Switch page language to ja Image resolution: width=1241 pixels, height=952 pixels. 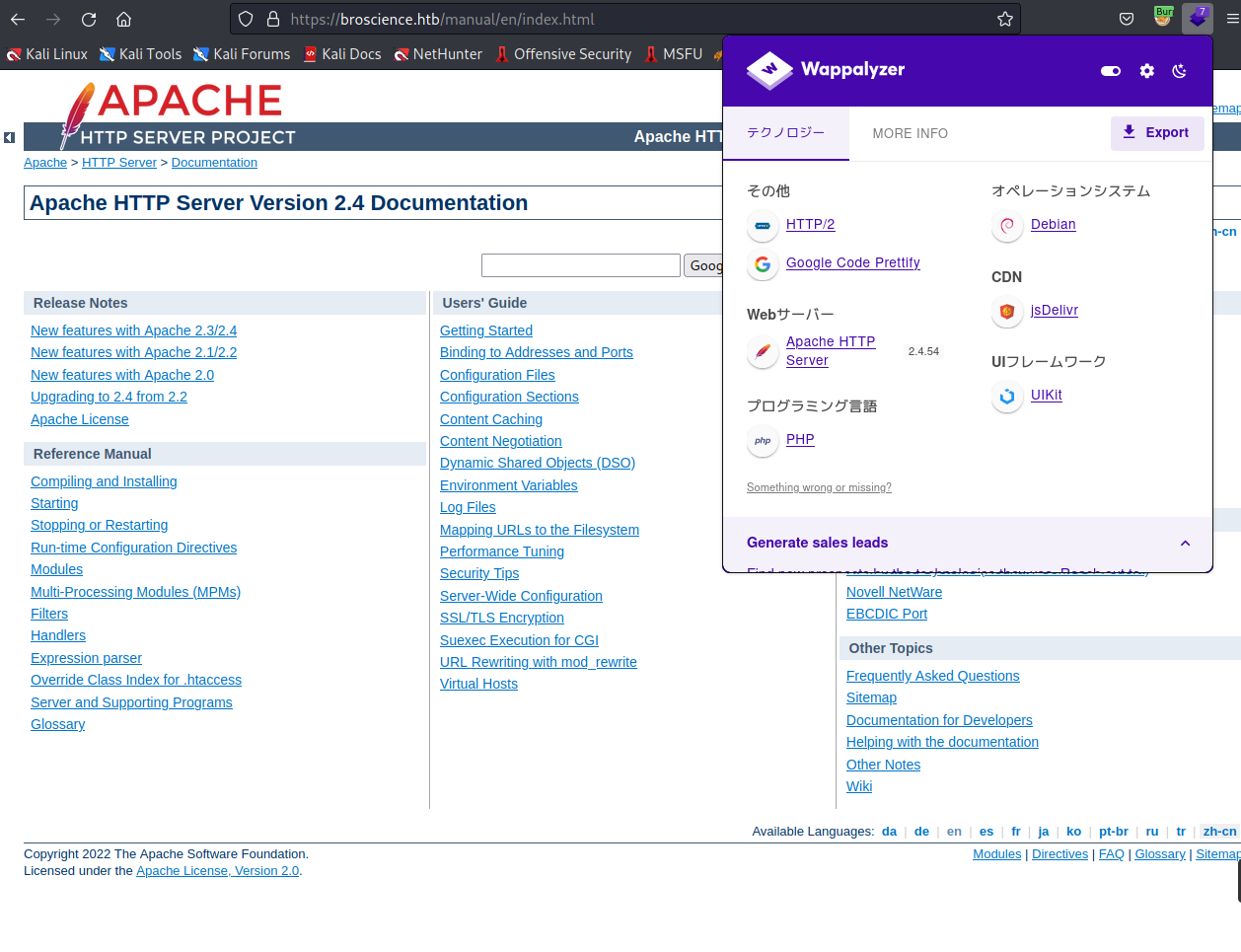point(1044,832)
